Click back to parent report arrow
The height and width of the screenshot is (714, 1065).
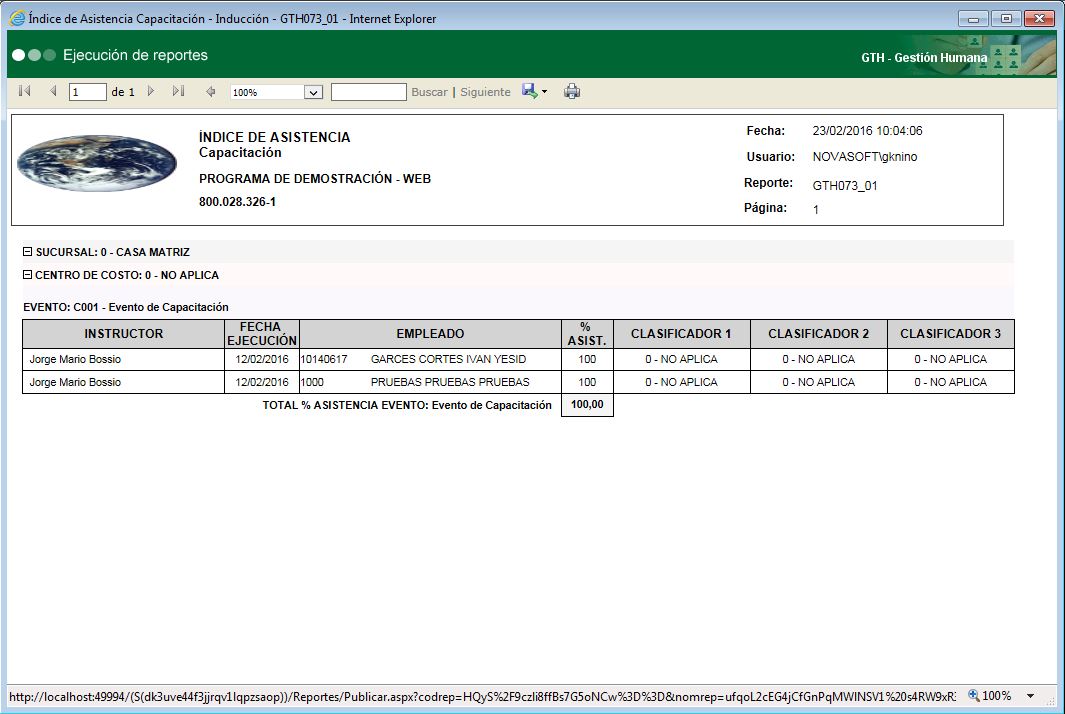(x=210, y=92)
